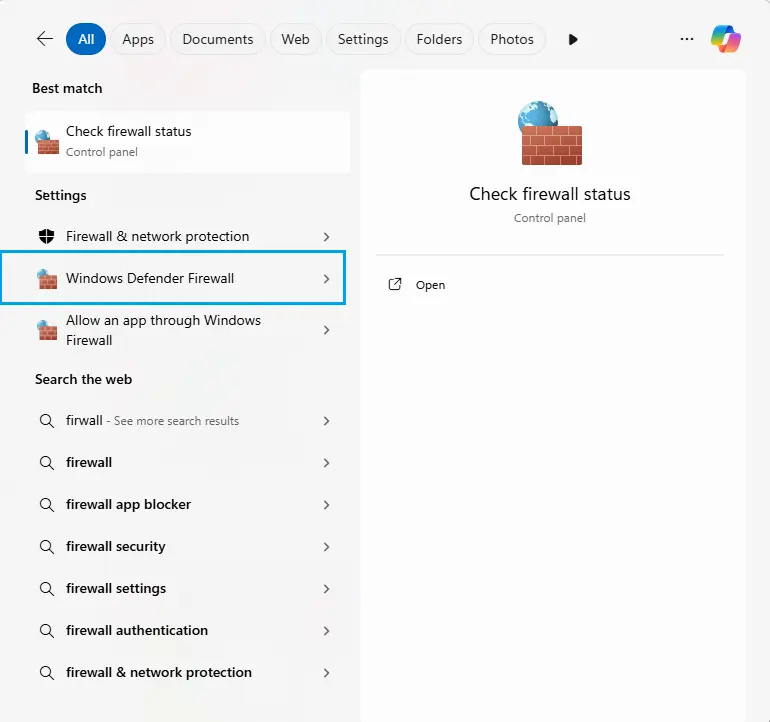The width and height of the screenshot is (770, 722).
Task: Click the icon for Allow an app through Windows Firewall
Action: 47,330
